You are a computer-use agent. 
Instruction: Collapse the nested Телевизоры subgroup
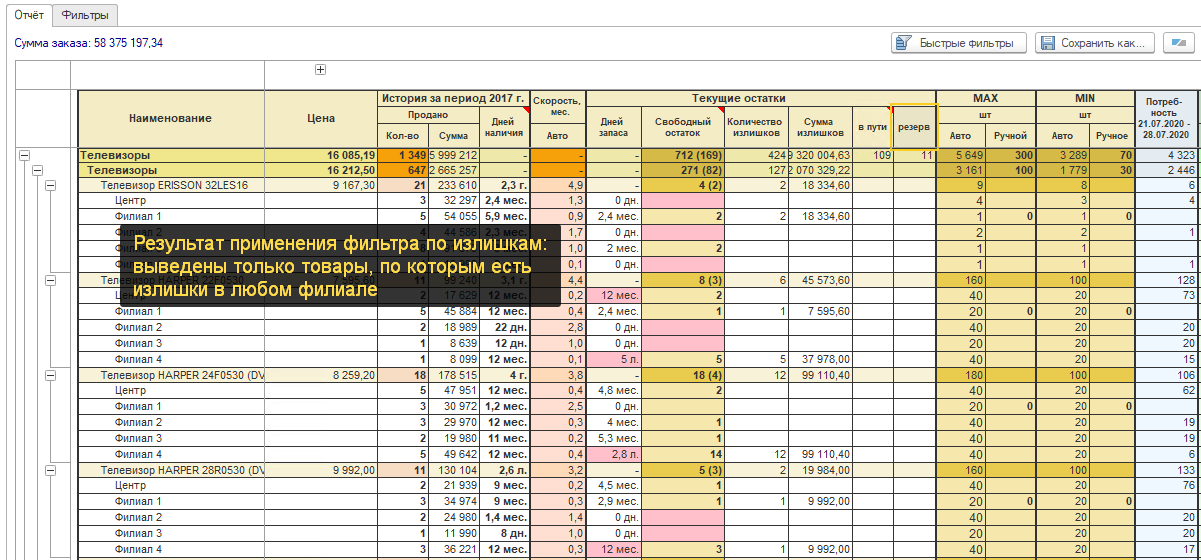coord(37,171)
